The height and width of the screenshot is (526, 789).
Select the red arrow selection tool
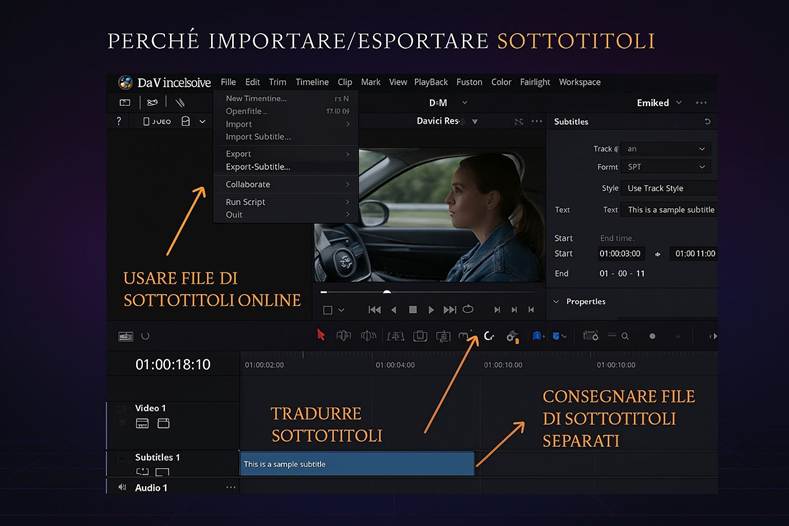(x=321, y=335)
